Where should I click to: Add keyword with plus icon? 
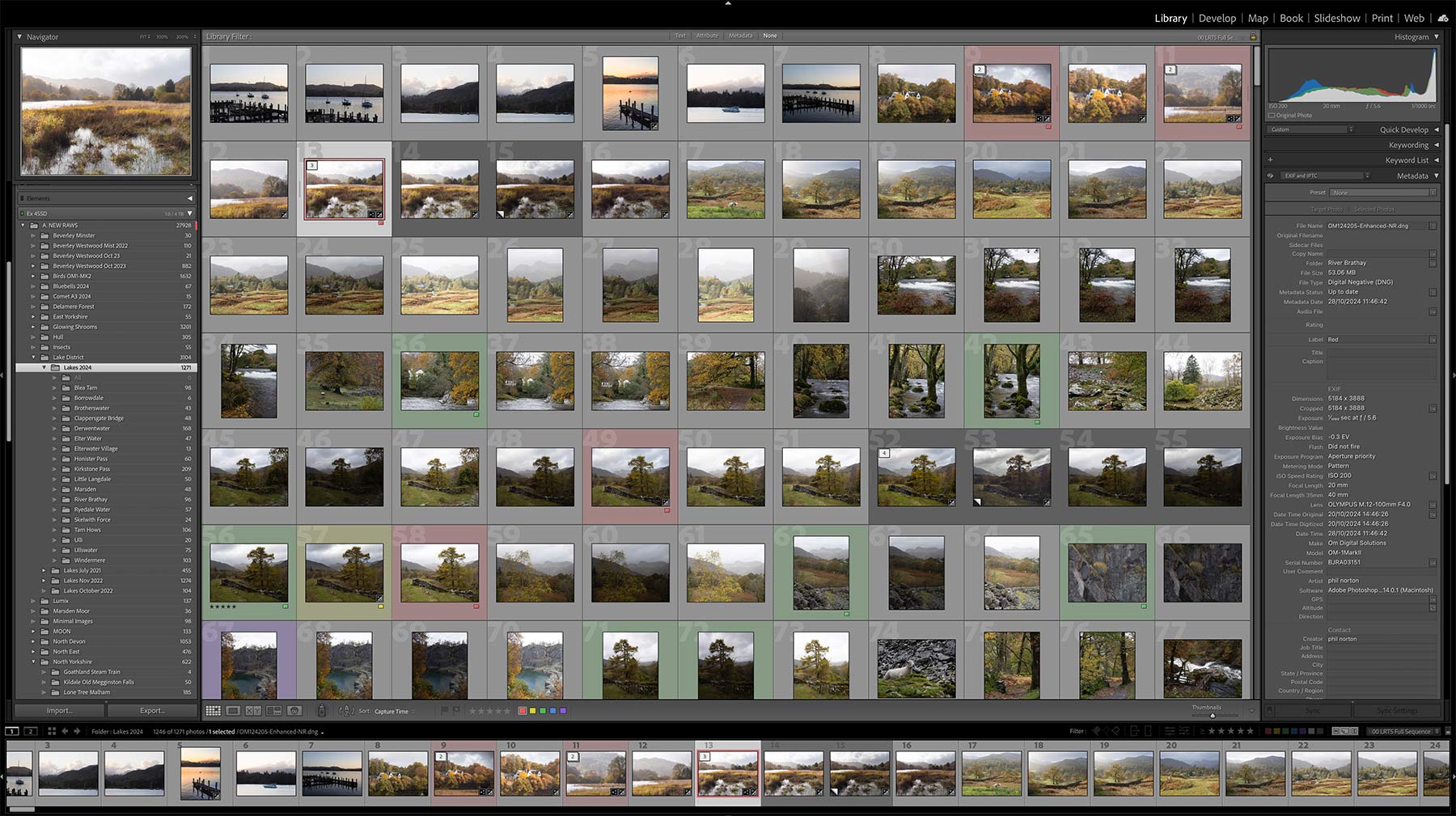click(x=1270, y=160)
